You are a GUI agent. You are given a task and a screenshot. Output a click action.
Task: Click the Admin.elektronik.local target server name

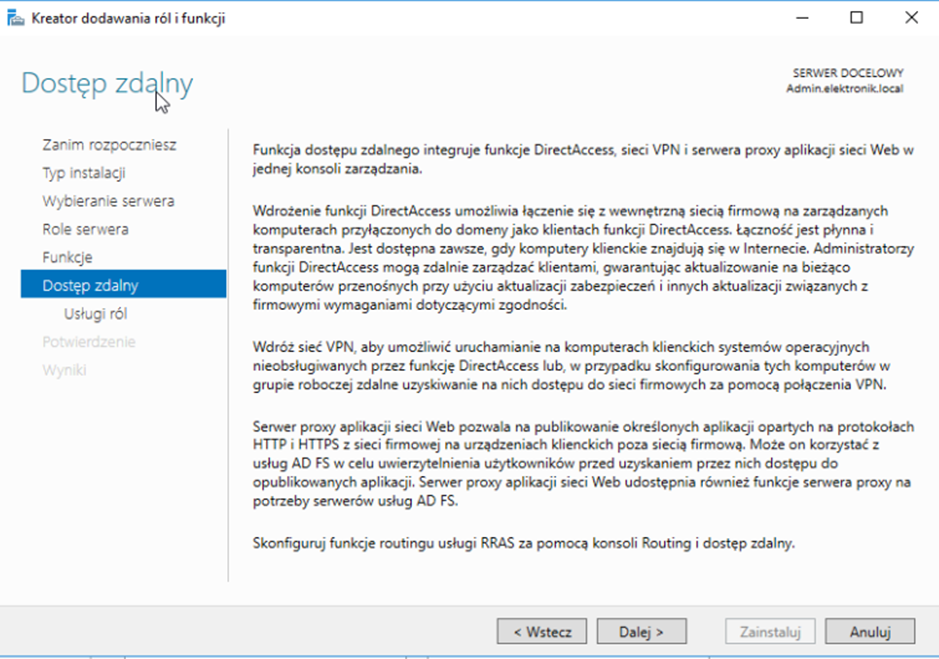[x=844, y=89]
